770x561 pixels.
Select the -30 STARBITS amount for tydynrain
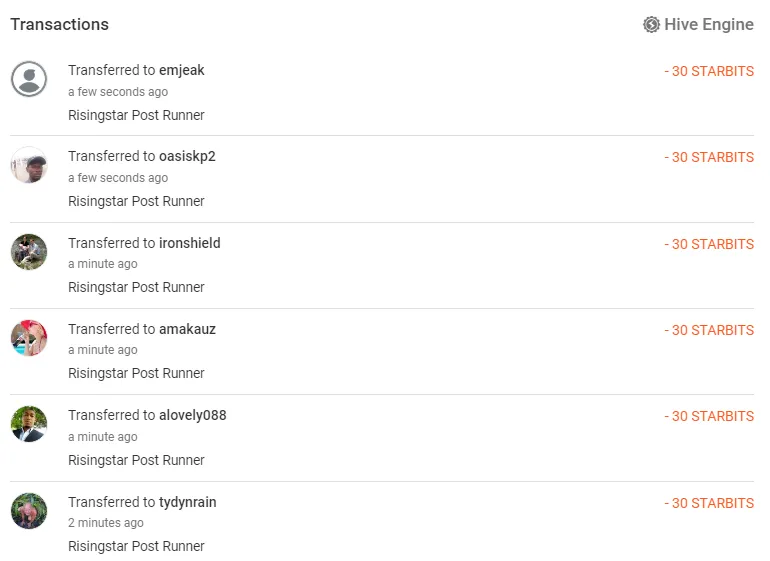pyautogui.click(x=709, y=503)
